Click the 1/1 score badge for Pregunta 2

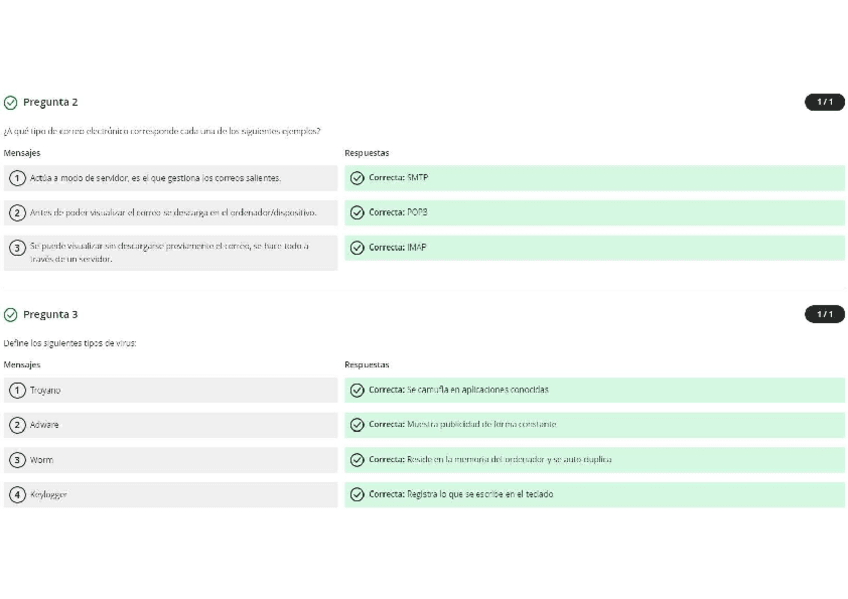824,102
